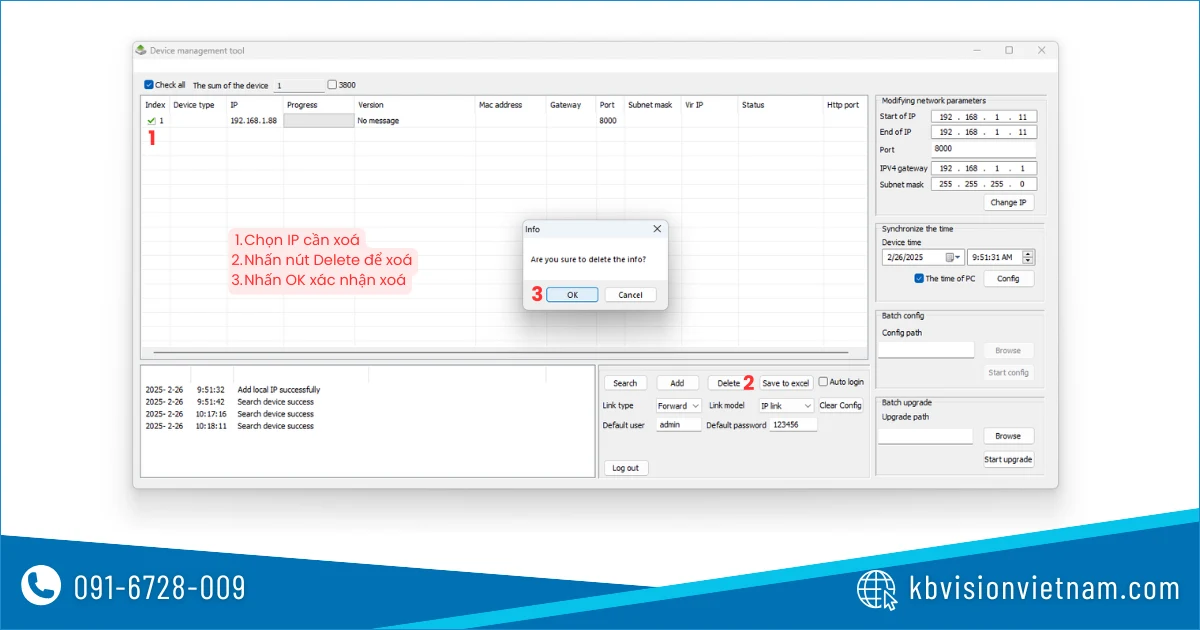The image size is (1200, 630).
Task: Close the Info dialog with the X
Action: 657,229
